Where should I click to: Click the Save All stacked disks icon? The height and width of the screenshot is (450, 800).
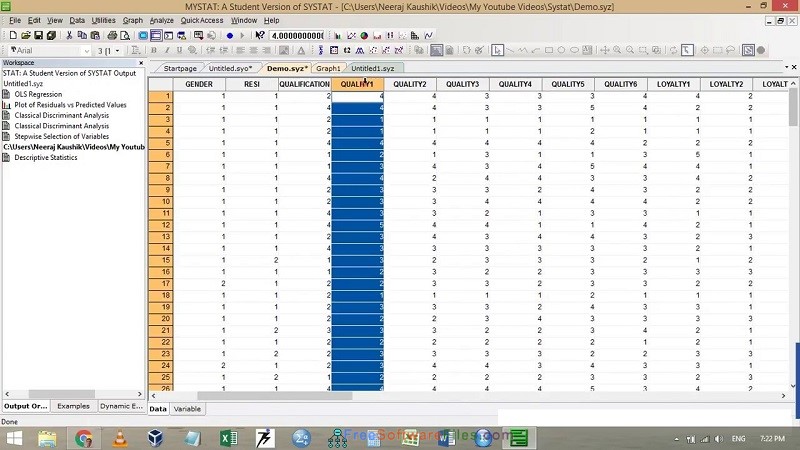point(51,35)
